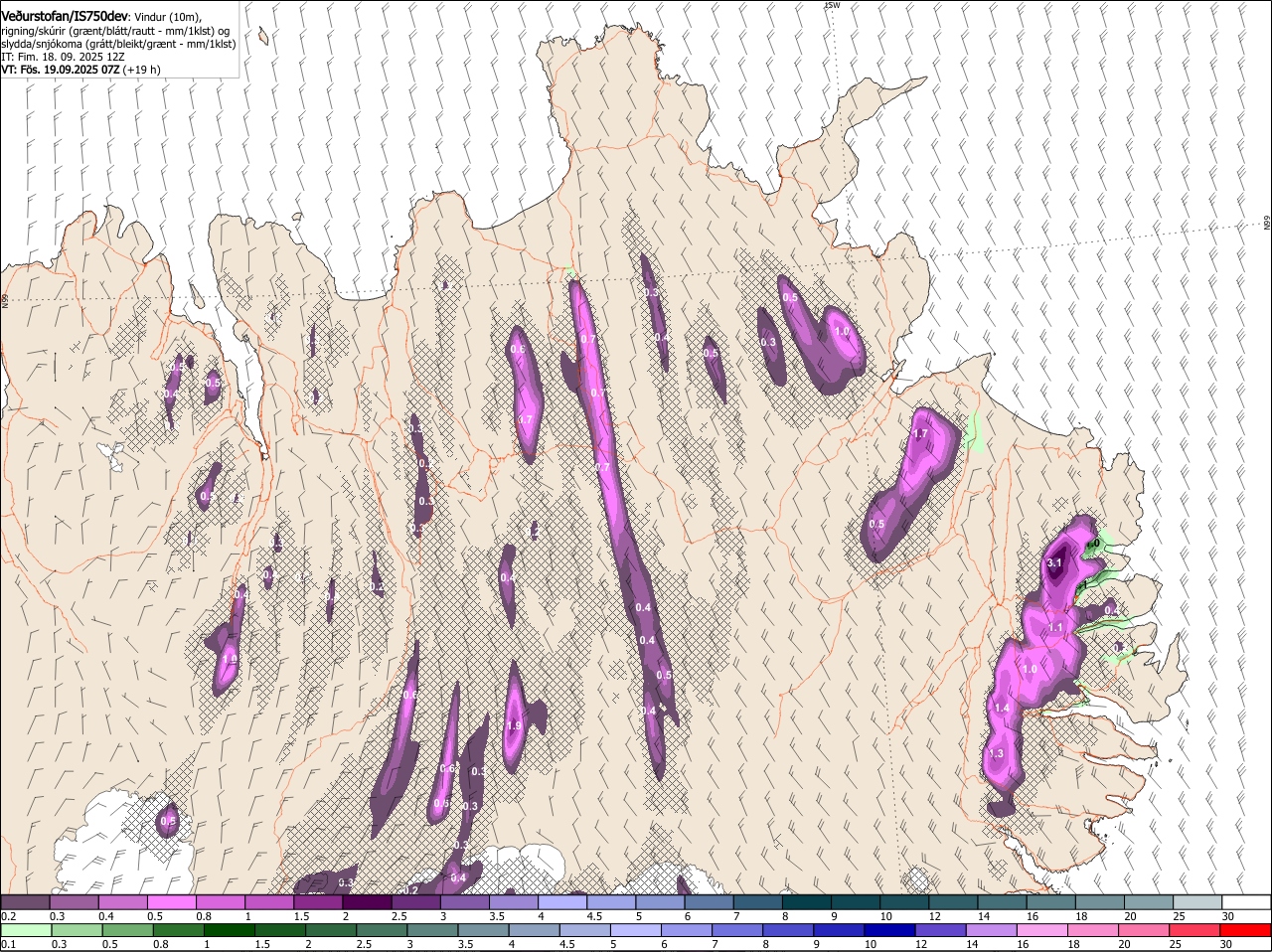Pick lavender upper swatch between 4 and 4.5
Screen dimensions: 1272x952
click(562, 902)
